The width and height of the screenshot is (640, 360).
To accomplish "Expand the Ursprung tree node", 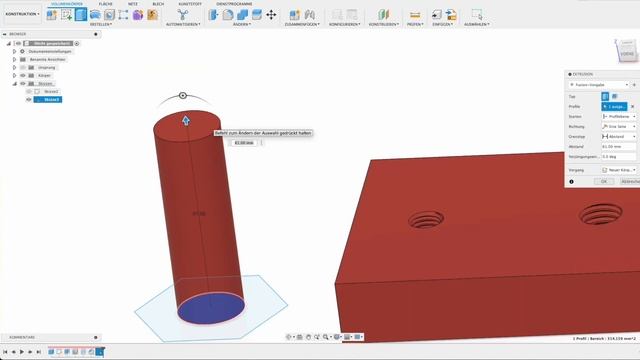I will 14,67.
